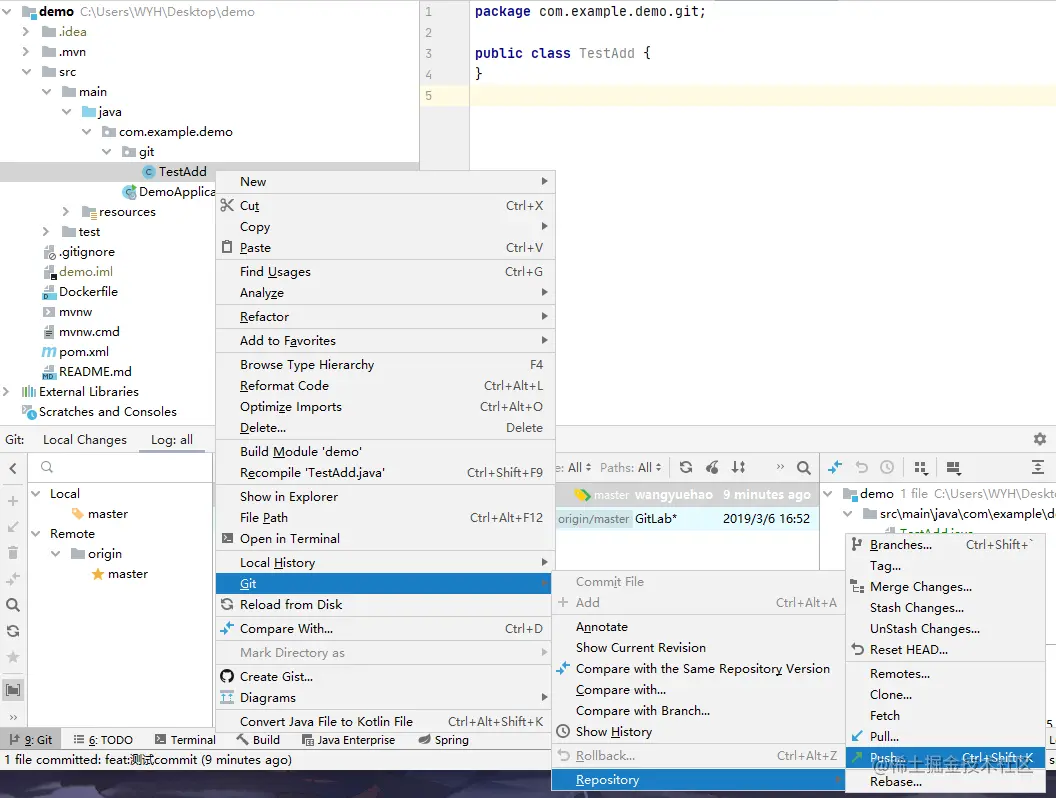
Task: Select Refactor in context menu
Action: pyautogui.click(x=385, y=317)
